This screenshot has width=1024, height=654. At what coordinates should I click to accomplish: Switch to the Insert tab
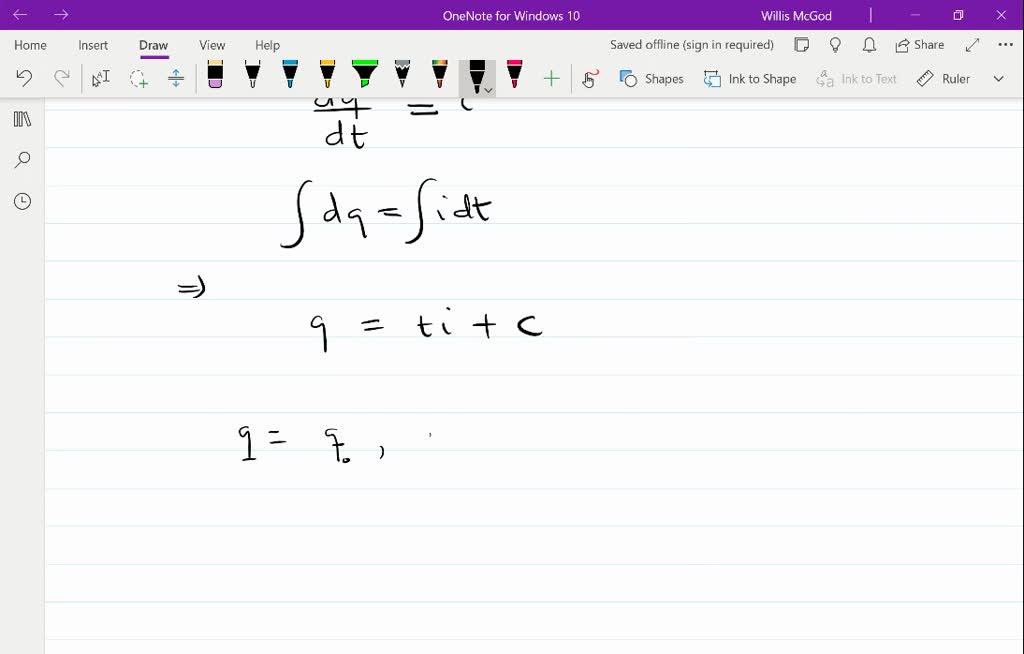[x=92, y=45]
